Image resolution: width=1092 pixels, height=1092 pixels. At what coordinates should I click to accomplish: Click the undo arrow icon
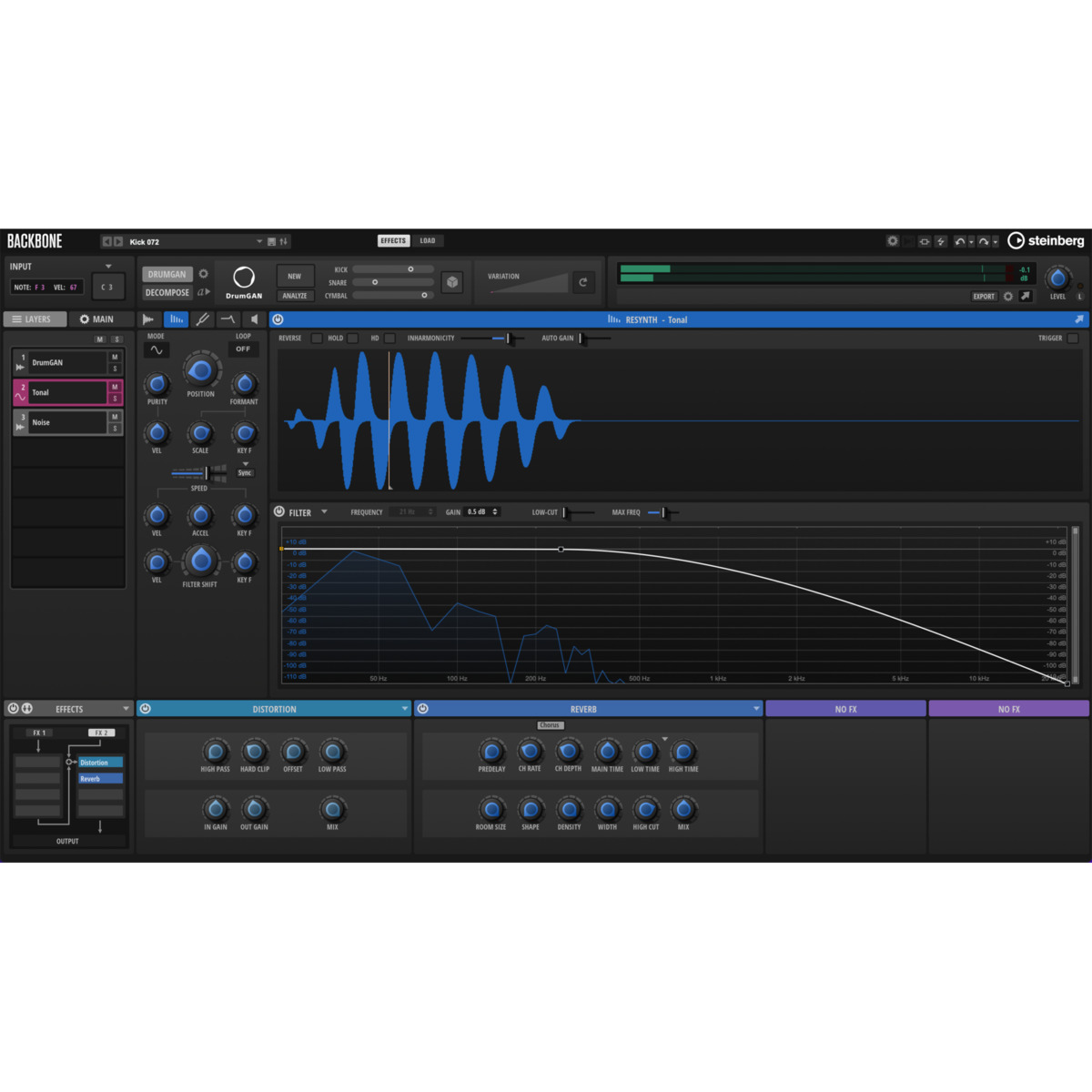point(959,241)
